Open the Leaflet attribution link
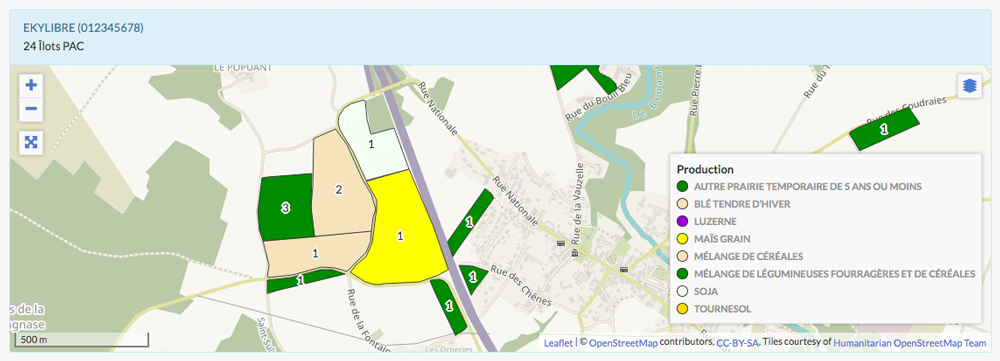This screenshot has height=361, width=1000. click(x=559, y=343)
